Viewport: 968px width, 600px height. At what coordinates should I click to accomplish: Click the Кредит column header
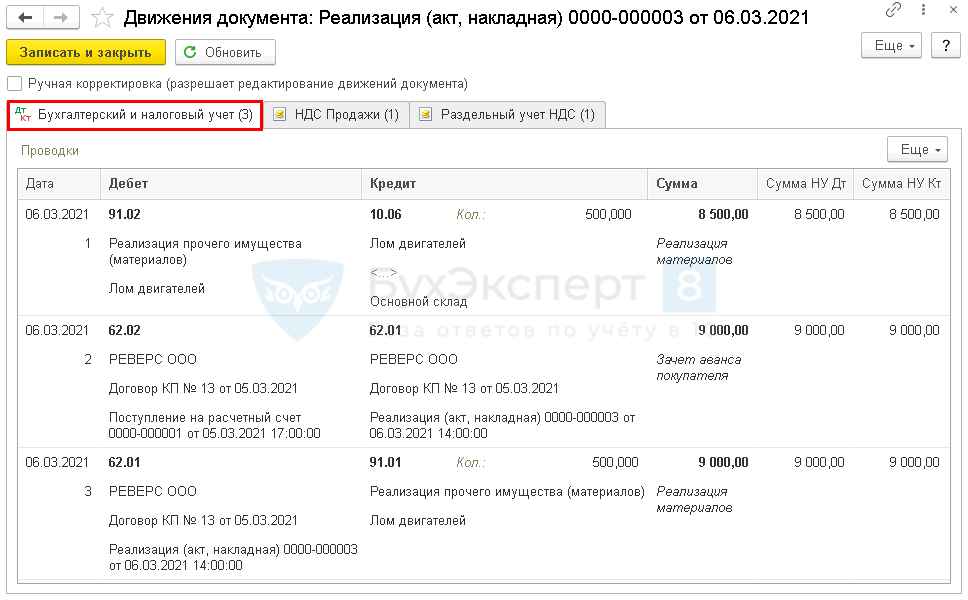coord(504,183)
